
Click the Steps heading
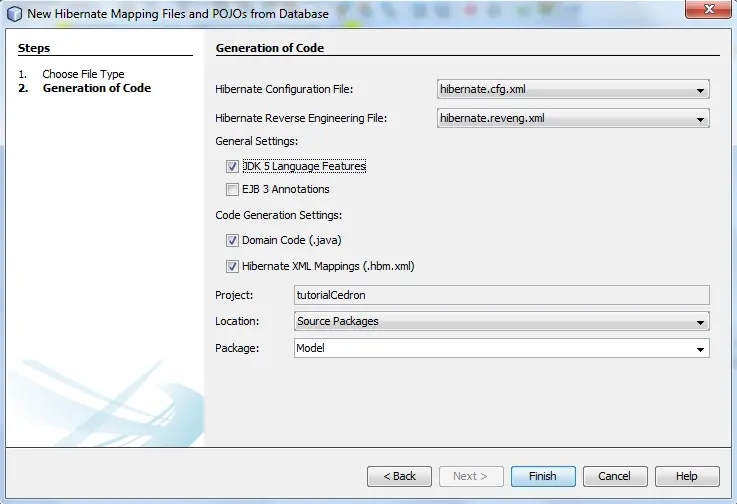(x=34, y=48)
